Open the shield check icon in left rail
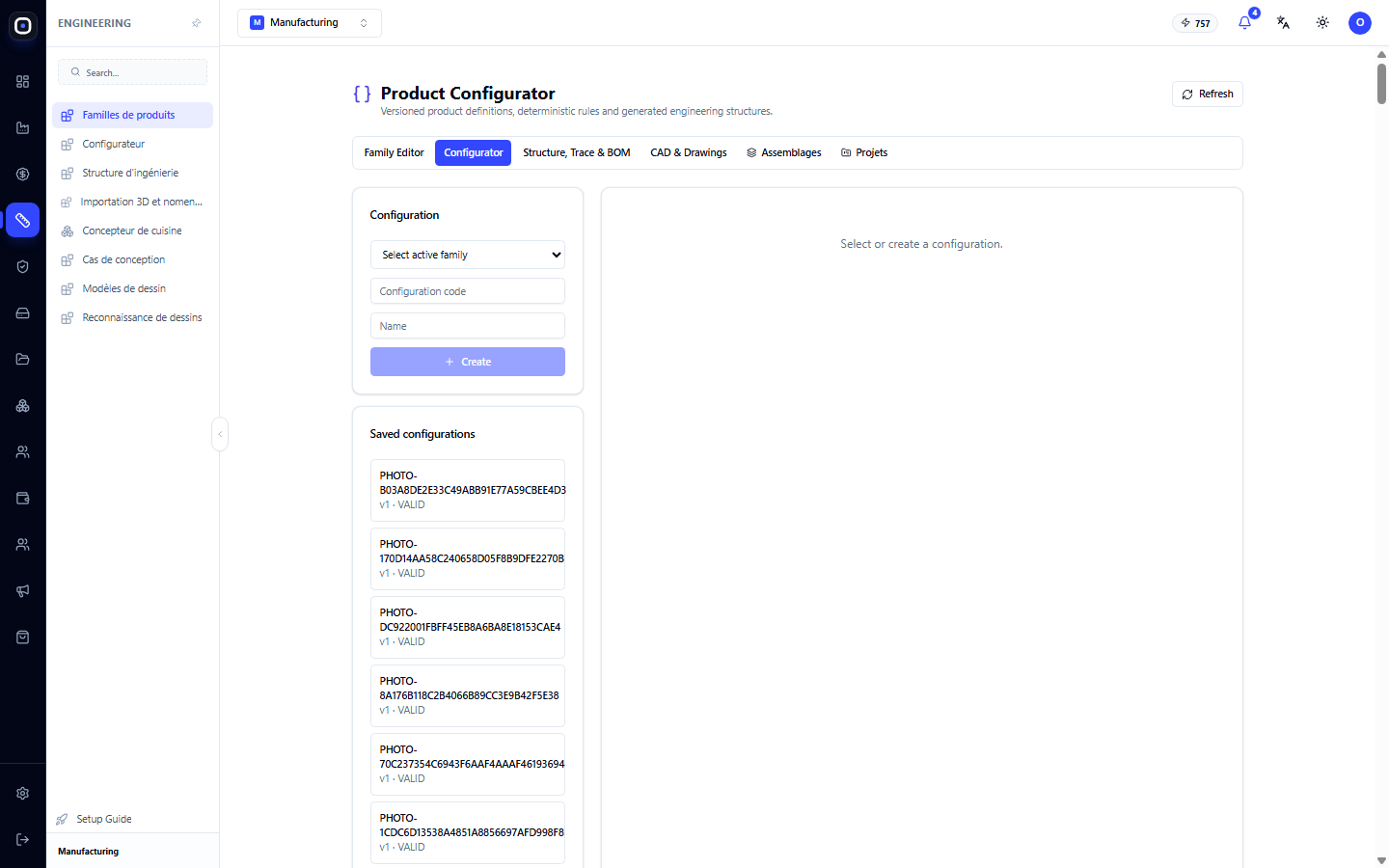The image size is (1389, 868). coord(23,267)
